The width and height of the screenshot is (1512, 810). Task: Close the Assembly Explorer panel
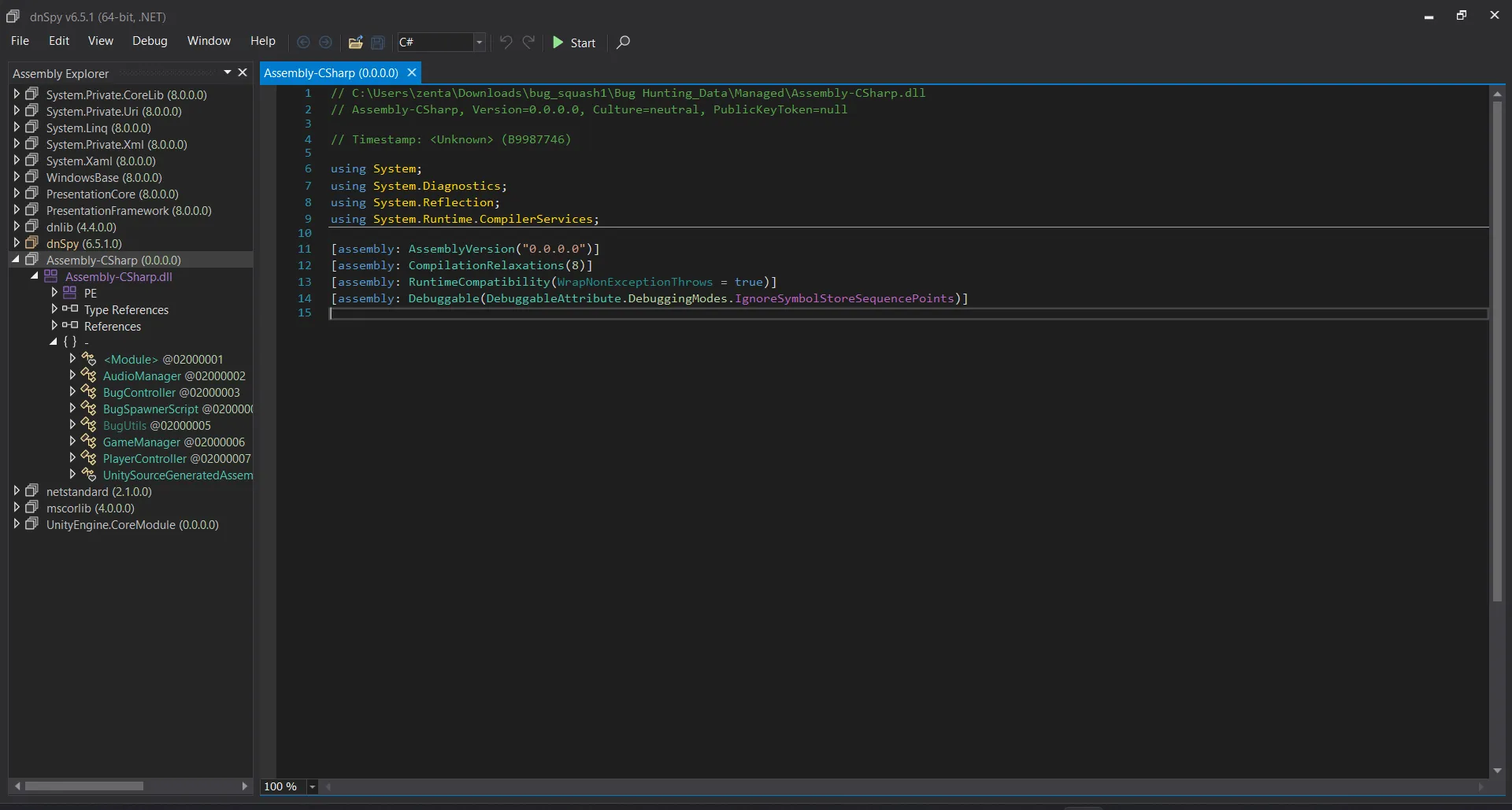(243, 72)
